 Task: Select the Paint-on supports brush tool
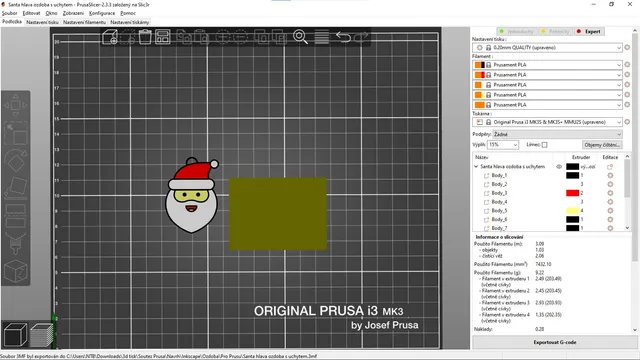(16, 243)
